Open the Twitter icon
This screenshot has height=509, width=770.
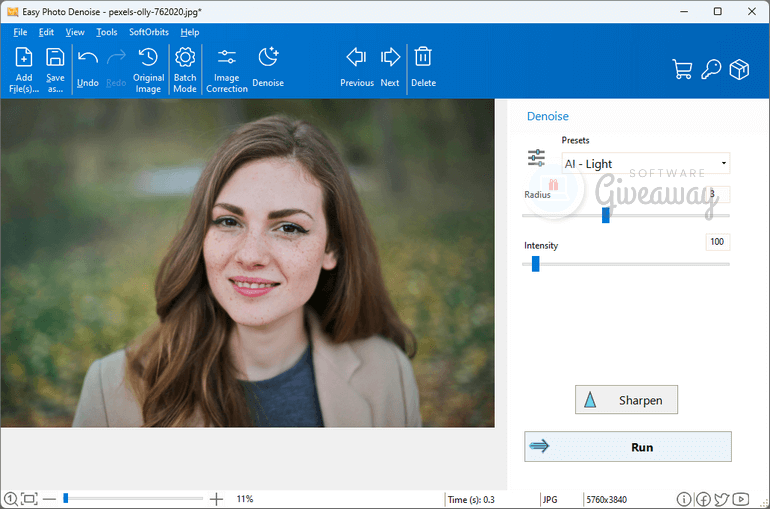pos(721,499)
